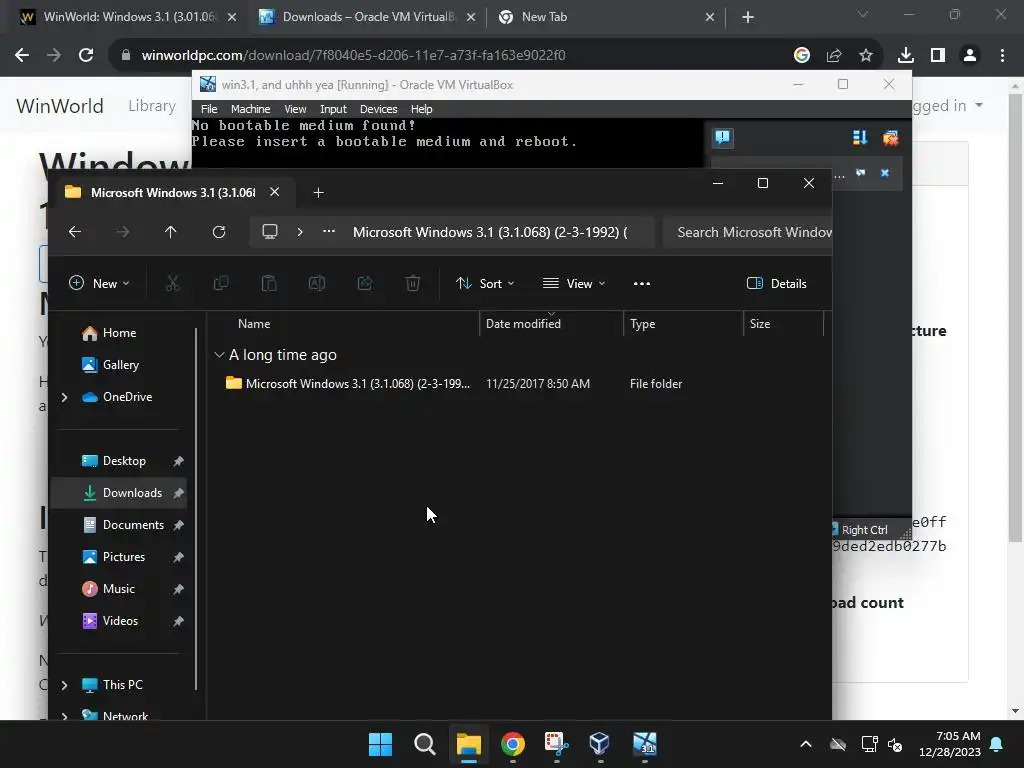This screenshot has width=1024, height=768.
Task: Sort files by Date modified column
Action: click(x=523, y=324)
